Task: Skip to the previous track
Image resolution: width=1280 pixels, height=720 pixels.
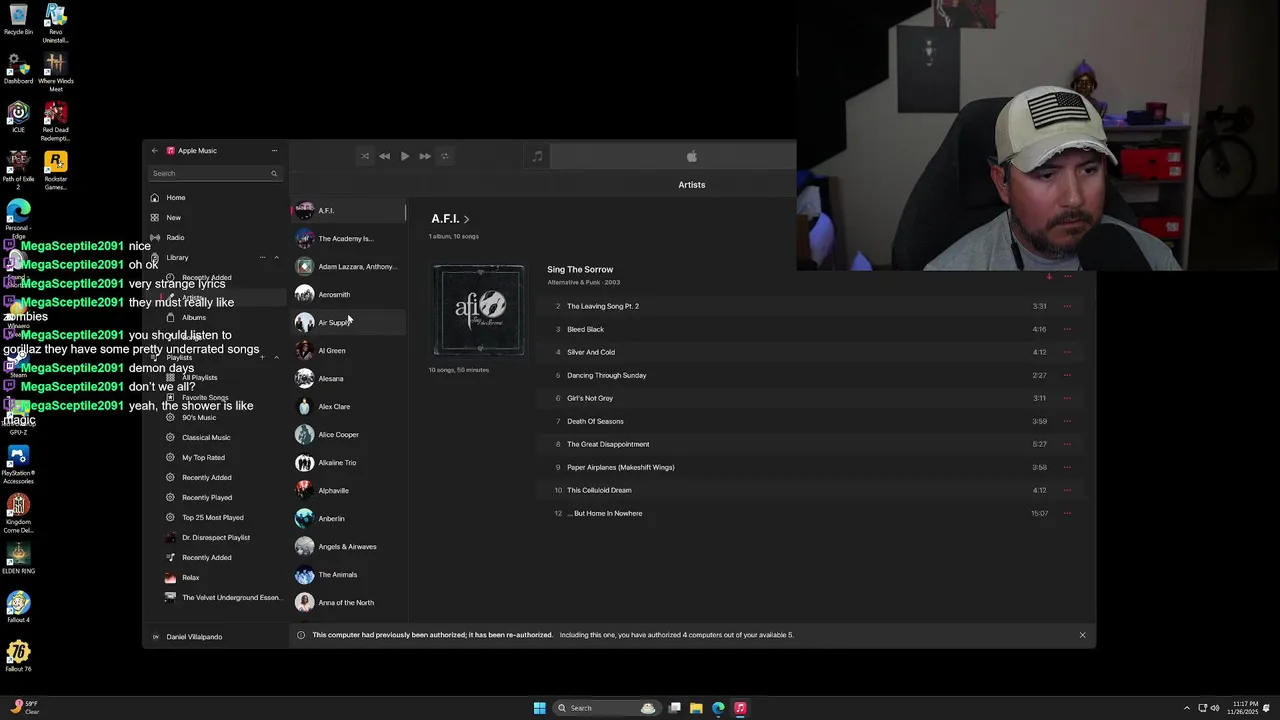Action: [x=385, y=156]
